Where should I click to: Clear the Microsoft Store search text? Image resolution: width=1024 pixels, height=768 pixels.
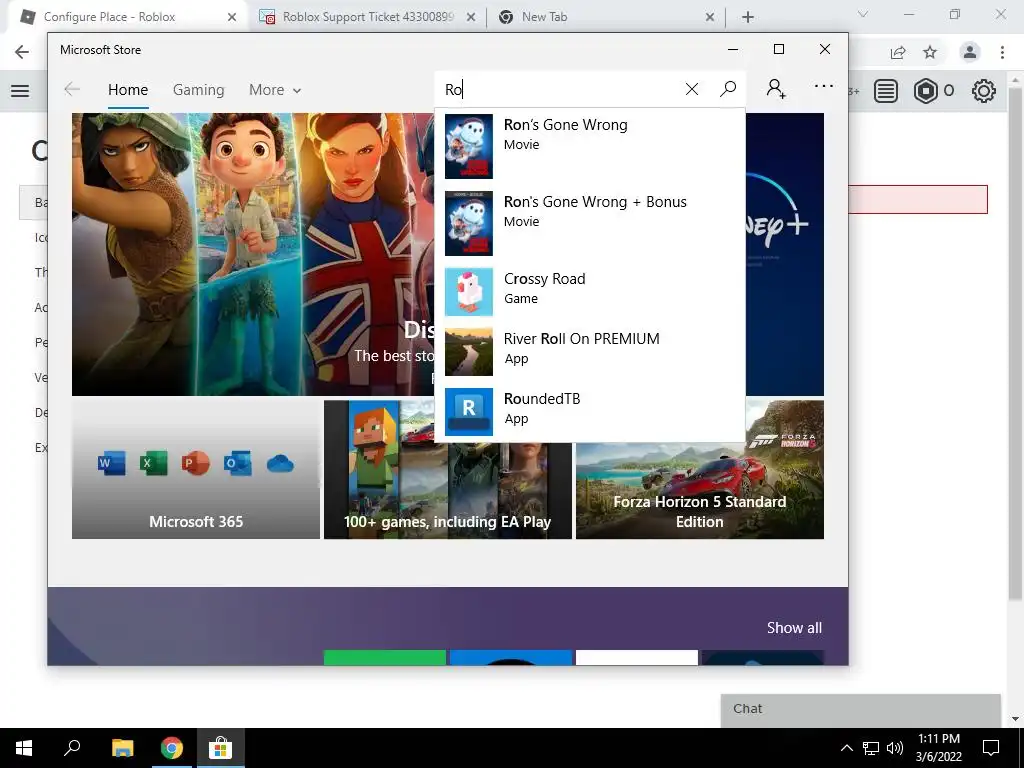pyautogui.click(x=692, y=89)
